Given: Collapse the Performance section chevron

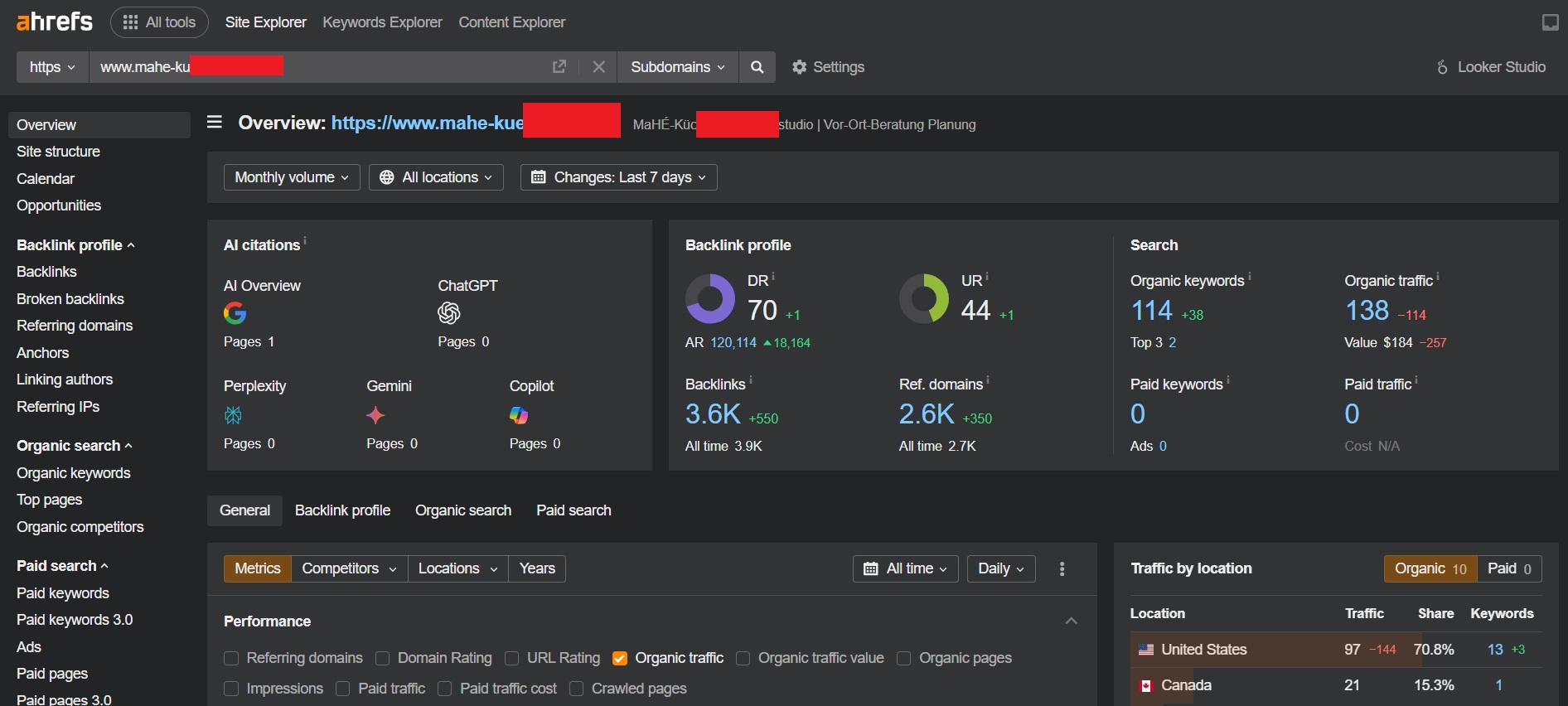Looking at the screenshot, I should [x=1071, y=621].
